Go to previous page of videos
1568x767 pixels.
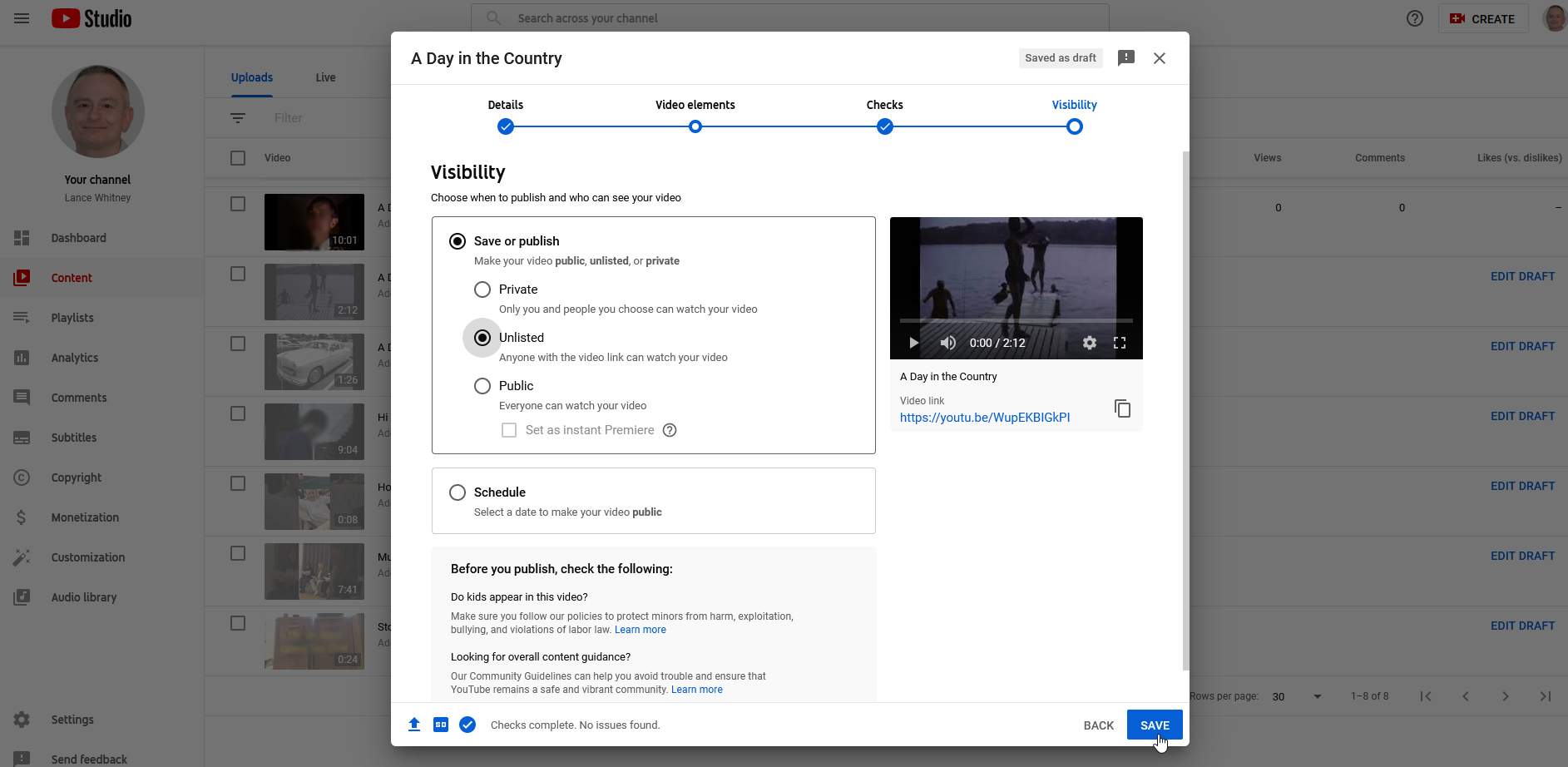(x=1466, y=696)
